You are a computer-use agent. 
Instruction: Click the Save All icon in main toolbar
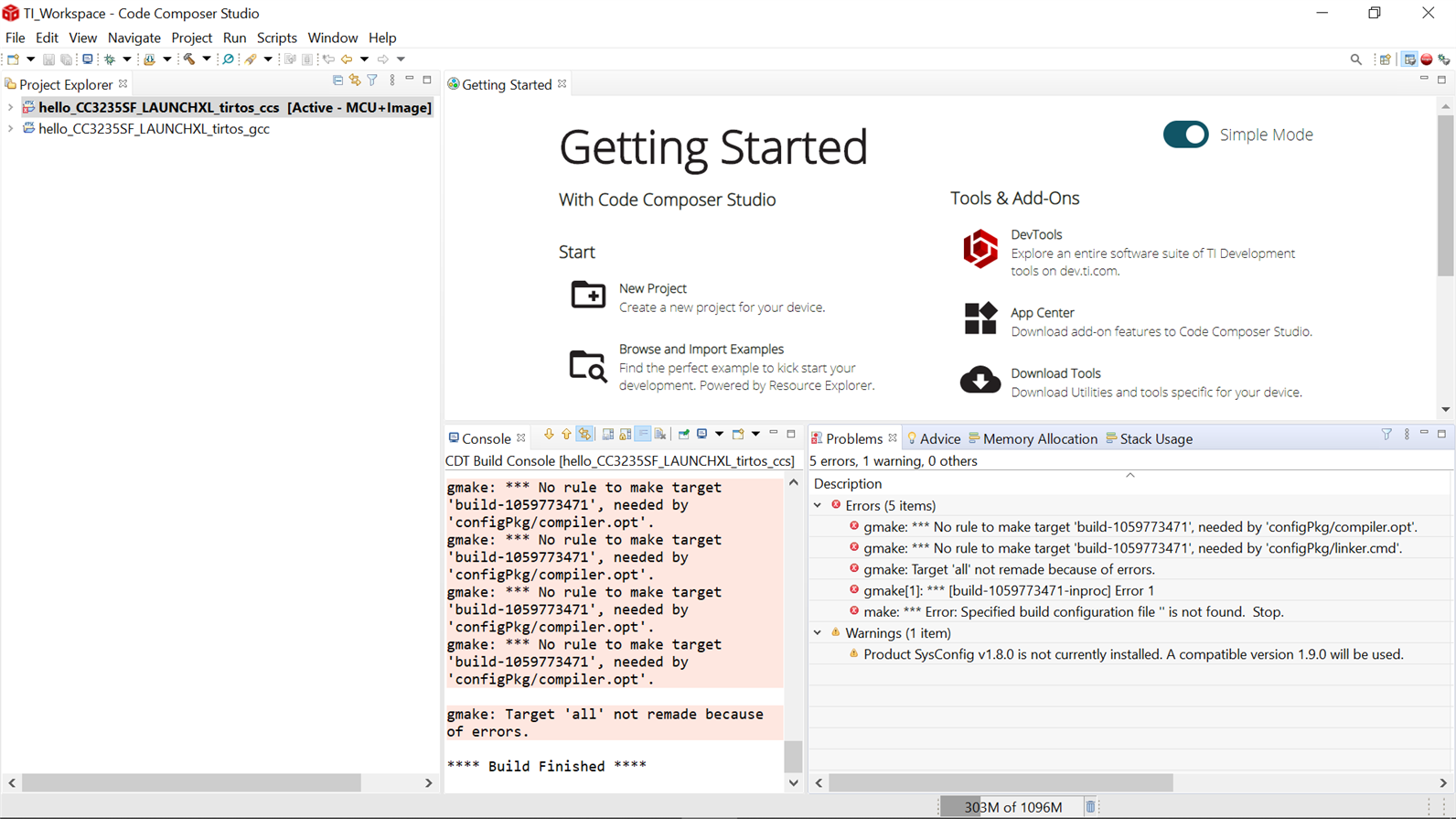coord(67,59)
